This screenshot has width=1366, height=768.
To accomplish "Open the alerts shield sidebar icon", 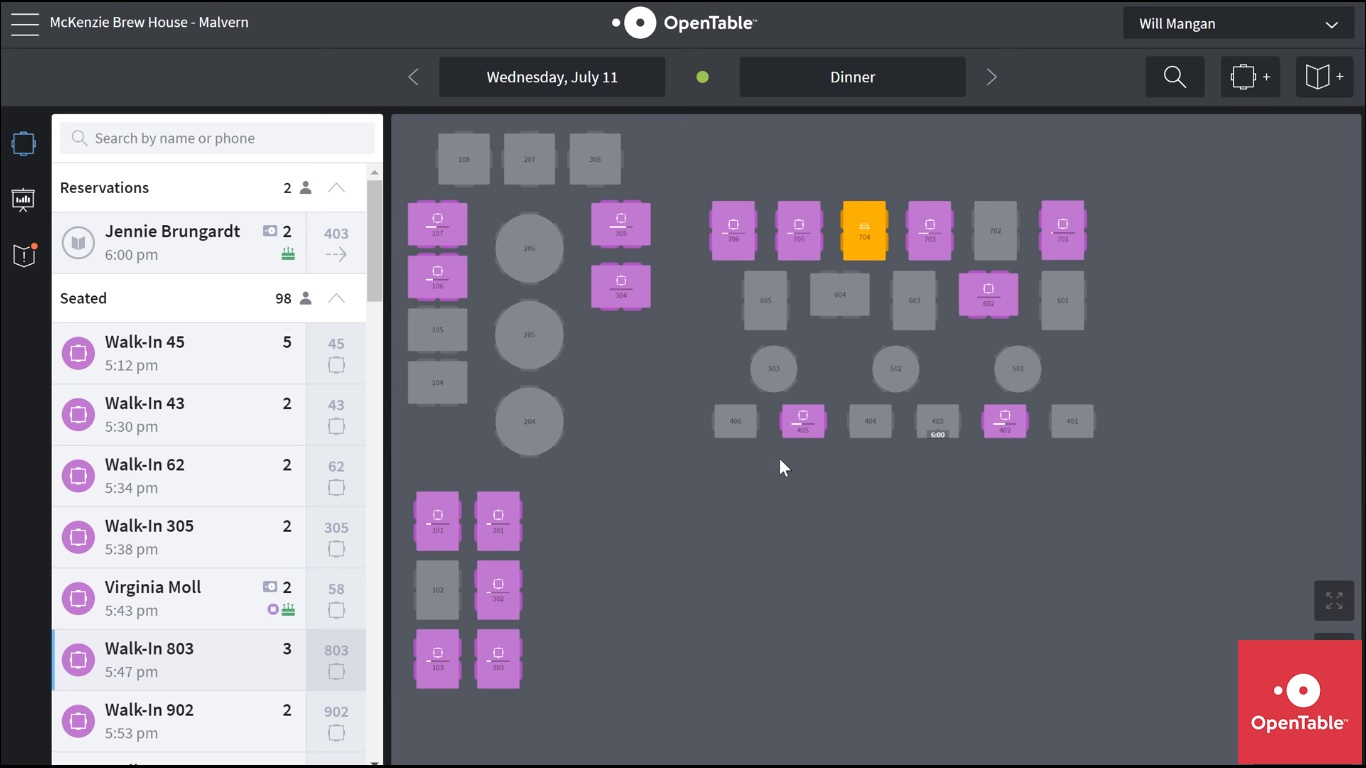I will pyautogui.click(x=24, y=255).
